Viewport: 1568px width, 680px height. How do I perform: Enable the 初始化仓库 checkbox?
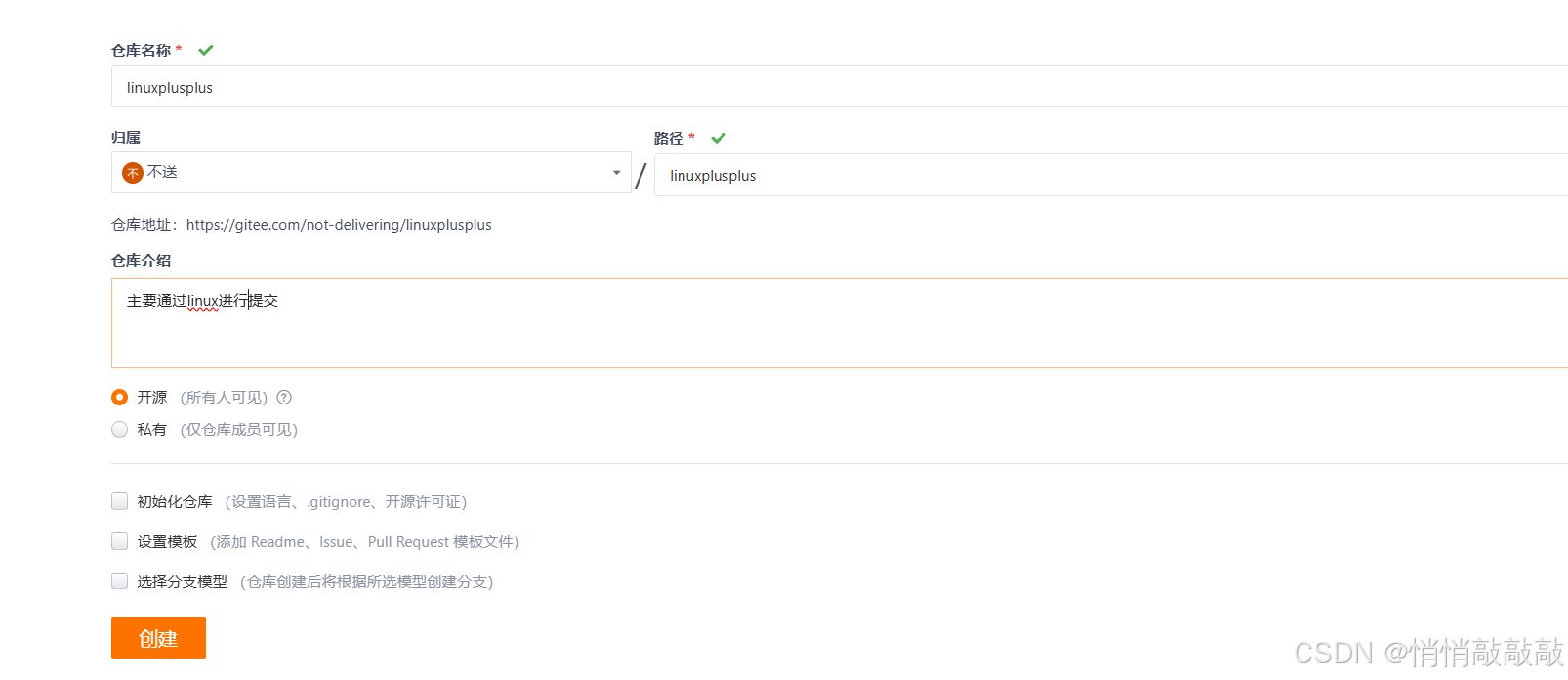coord(120,501)
